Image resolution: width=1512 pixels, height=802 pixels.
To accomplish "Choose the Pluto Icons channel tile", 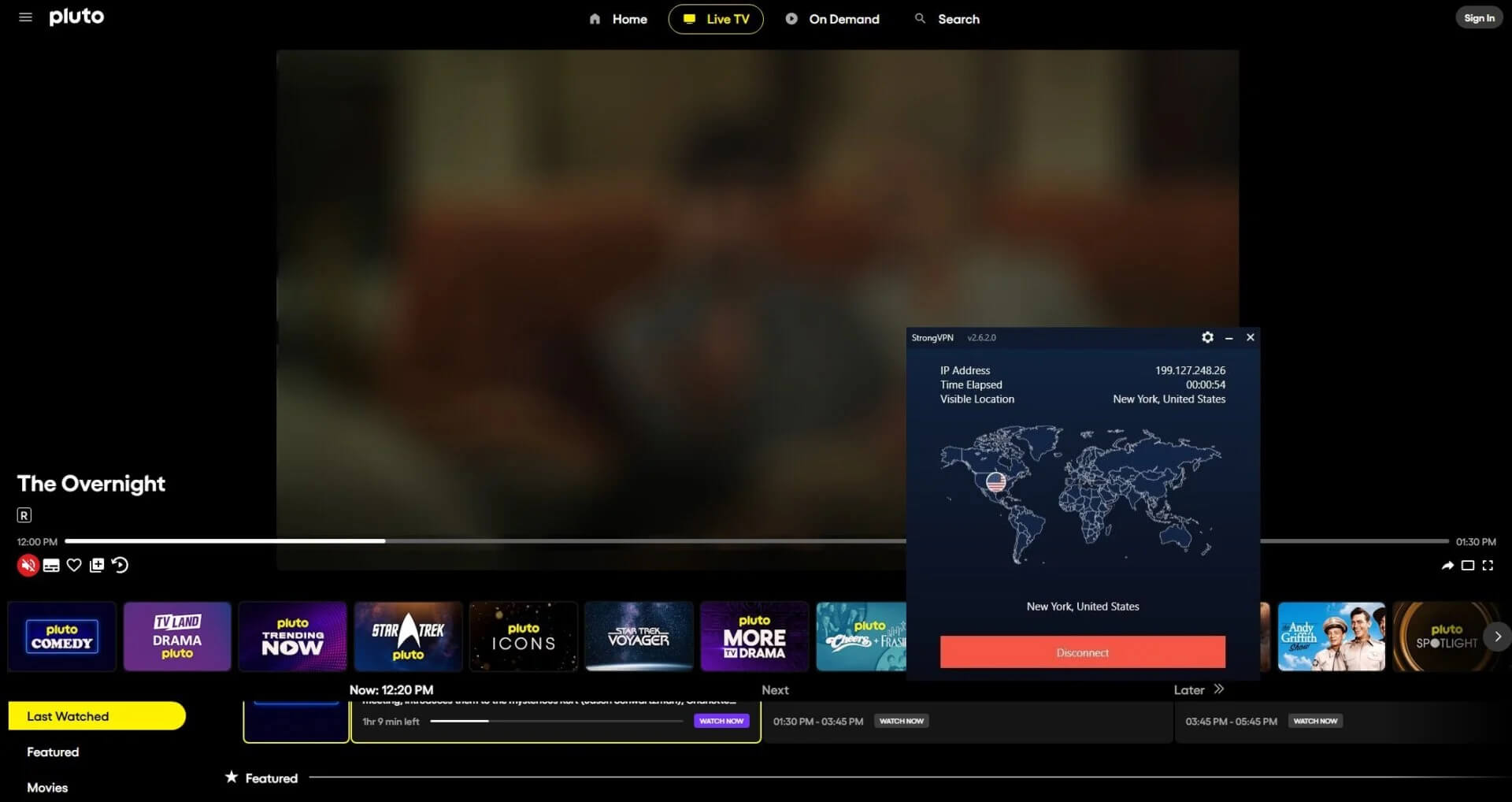I will pos(524,637).
